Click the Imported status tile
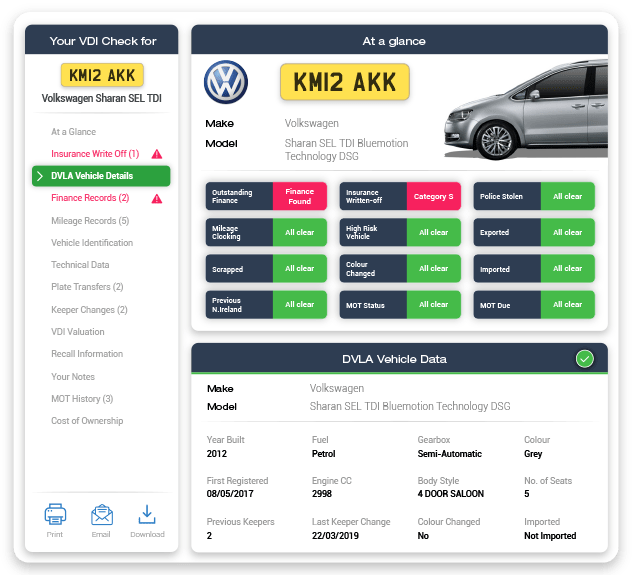The width and height of the screenshot is (632, 575). coord(534,269)
